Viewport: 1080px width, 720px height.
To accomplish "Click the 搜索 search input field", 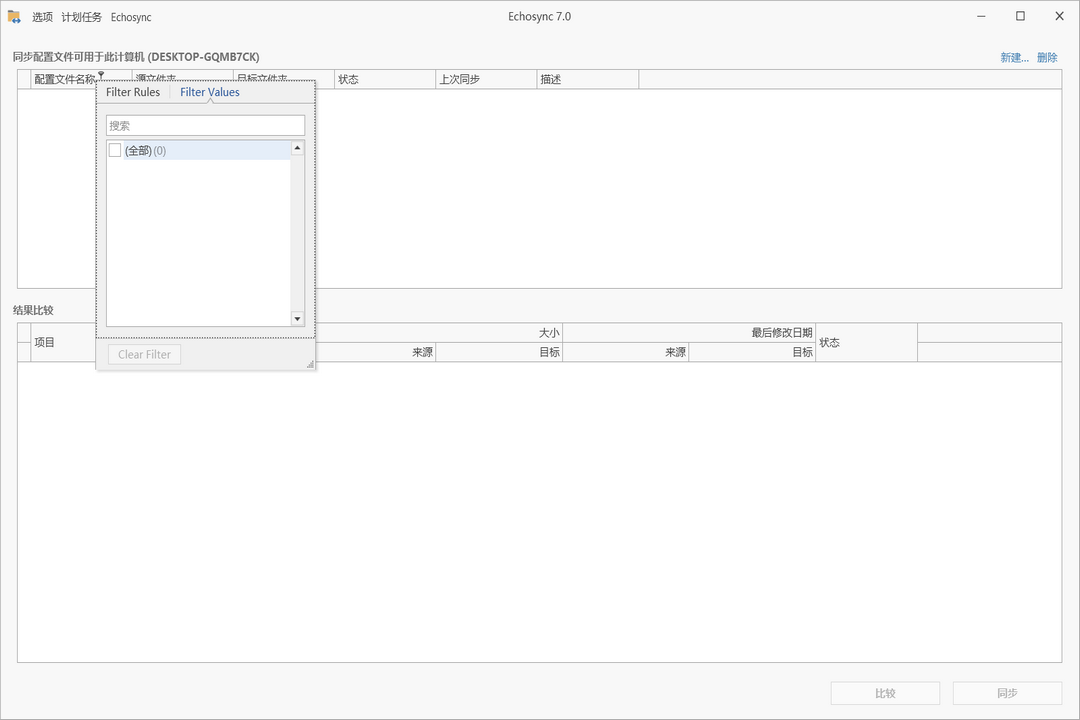I will pos(204,124).
